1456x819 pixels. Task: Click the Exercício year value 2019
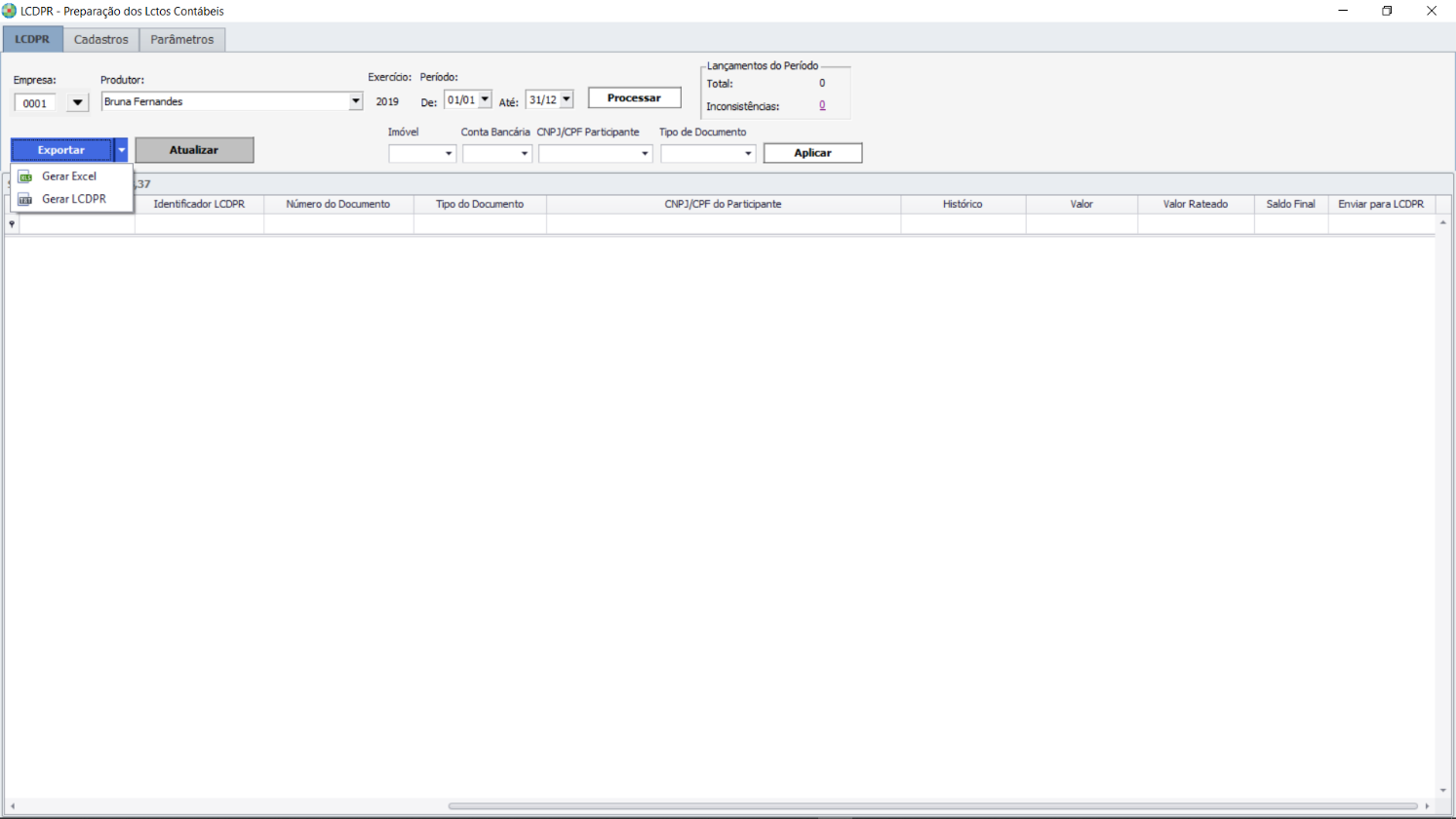click(387, 101)
